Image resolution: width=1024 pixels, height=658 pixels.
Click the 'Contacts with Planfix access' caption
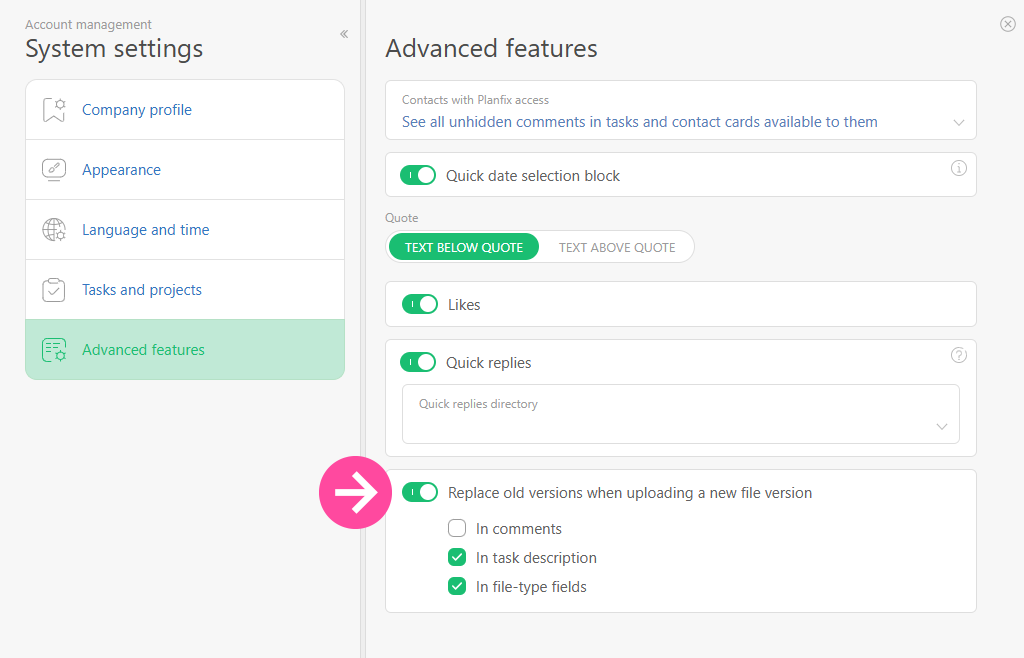pyautogui.click(x=475, y=100)
